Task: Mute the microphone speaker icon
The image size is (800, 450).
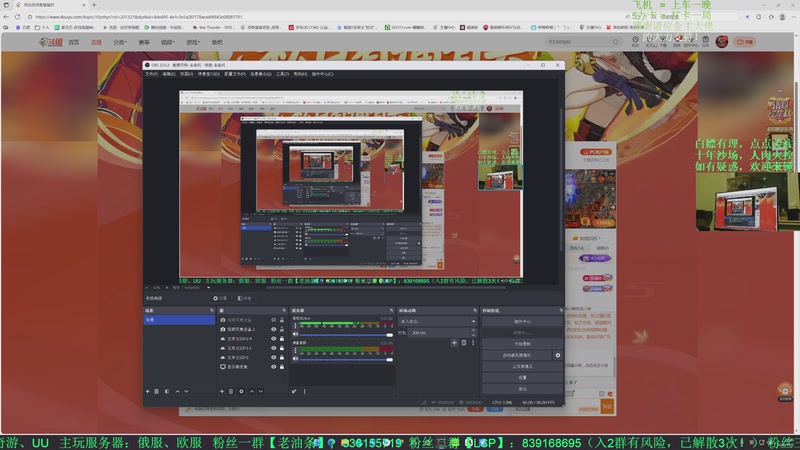Action: pos(295,334)
